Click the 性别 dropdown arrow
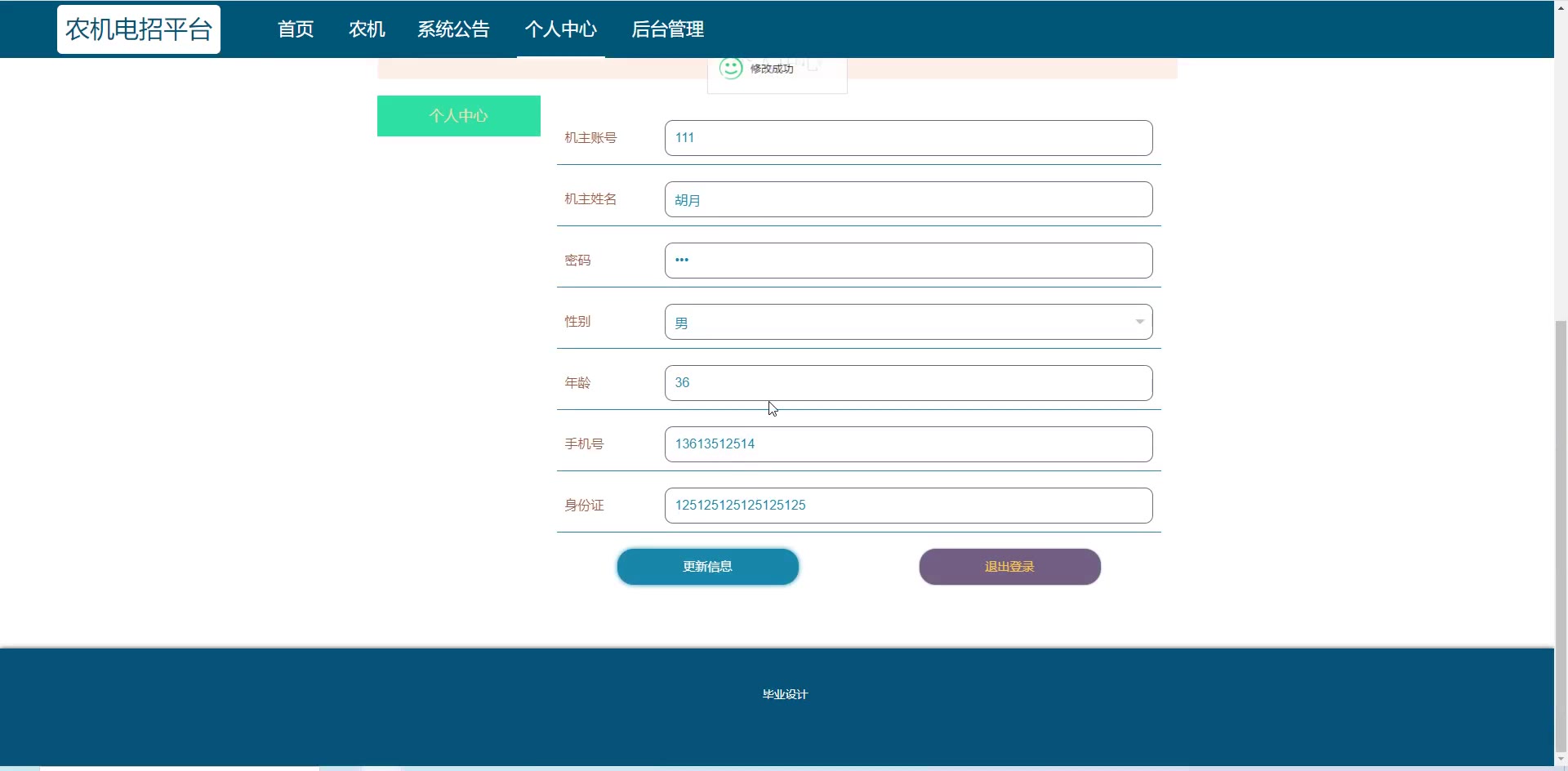Image resolution: width=1568 pixels, height=771 pixels. pos(1139,322)
